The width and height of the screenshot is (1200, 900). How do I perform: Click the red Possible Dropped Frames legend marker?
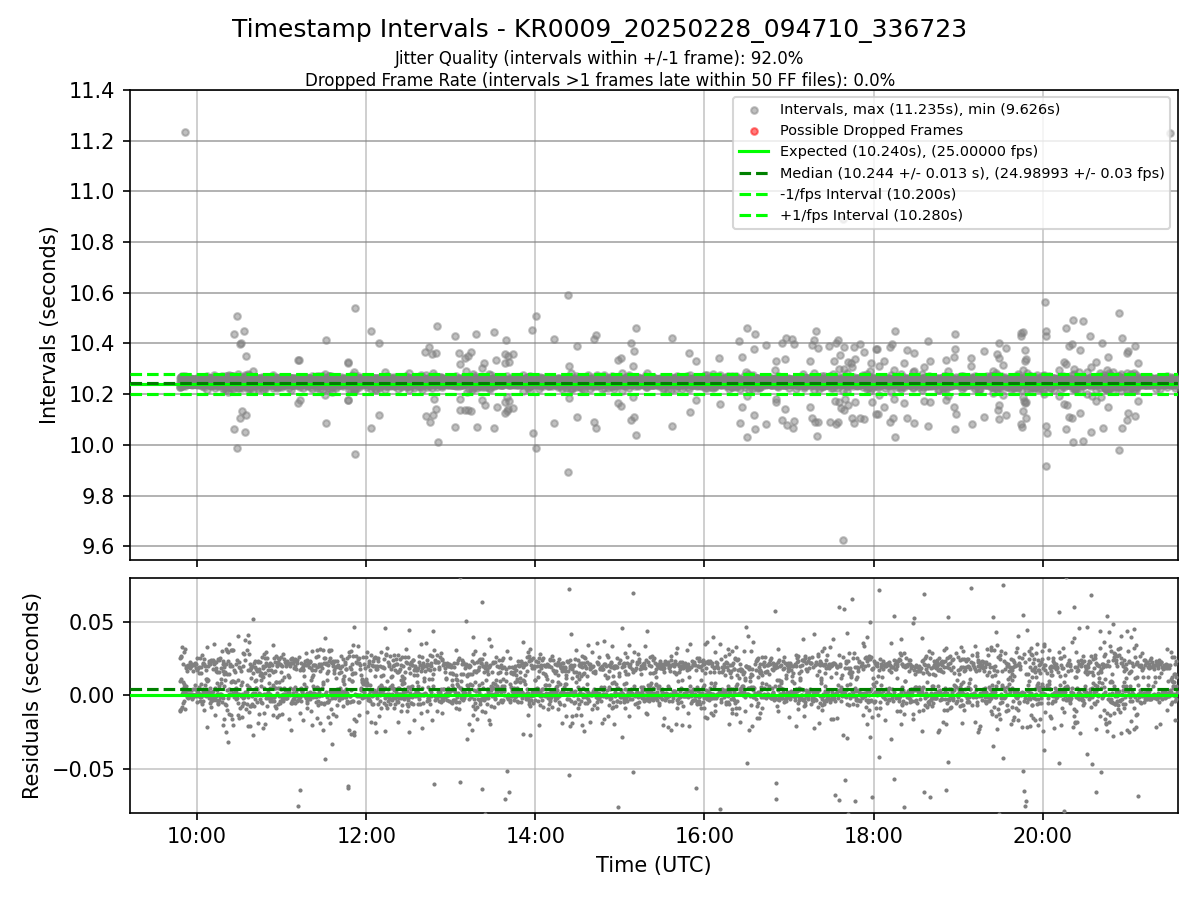pos(754,131)
